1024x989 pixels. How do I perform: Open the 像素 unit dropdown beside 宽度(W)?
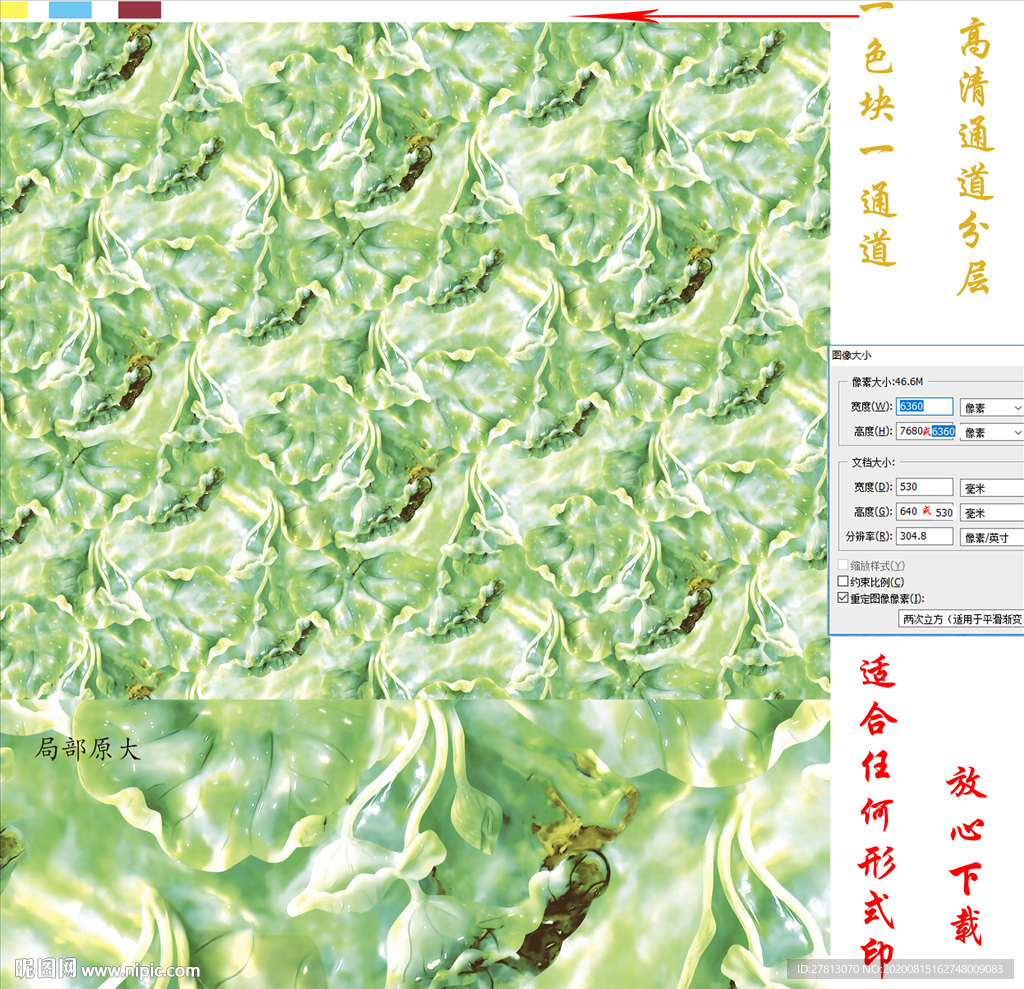point(991,408)
